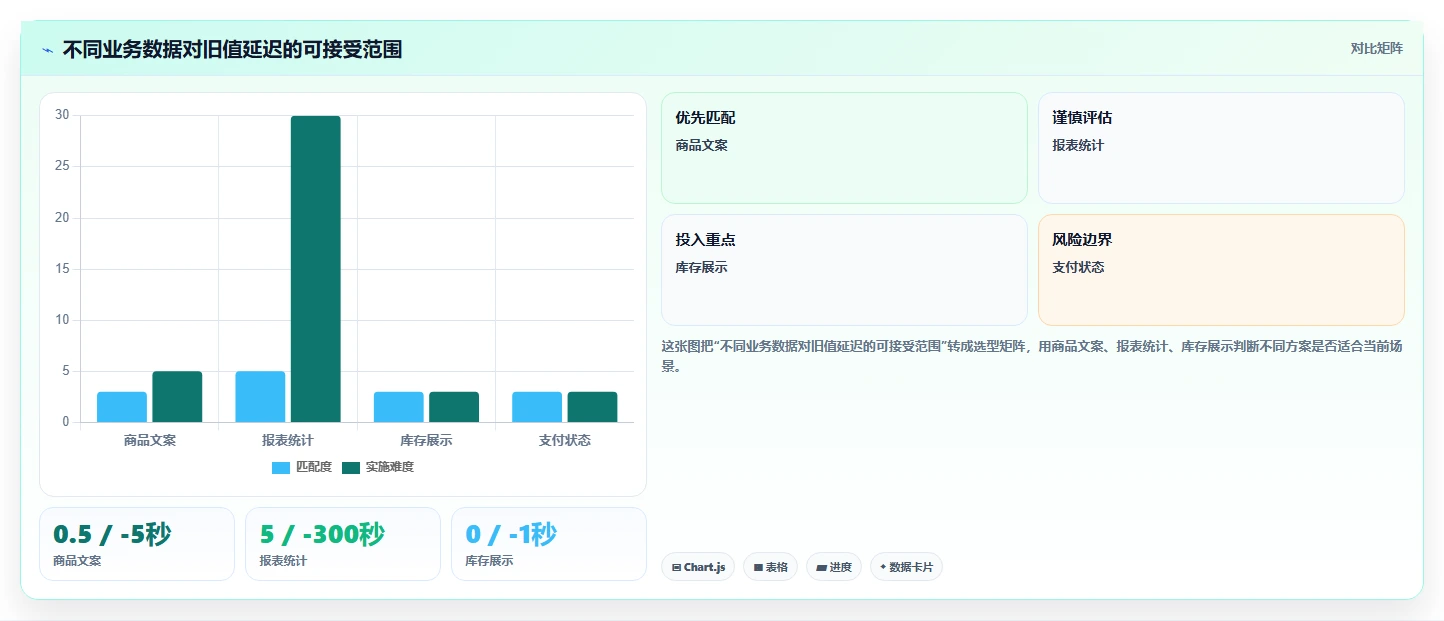Open the 优先匹配 matrix card
Screen dimensions: 1444x621
[844, 148]
